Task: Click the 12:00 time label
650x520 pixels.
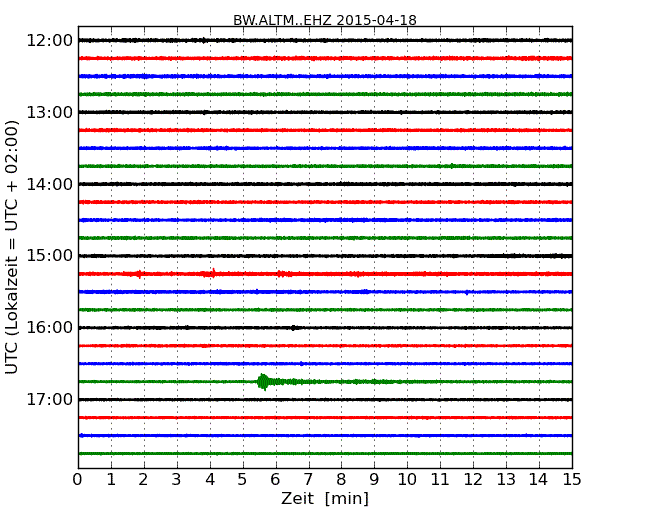Action: click(x=50, y=41)
